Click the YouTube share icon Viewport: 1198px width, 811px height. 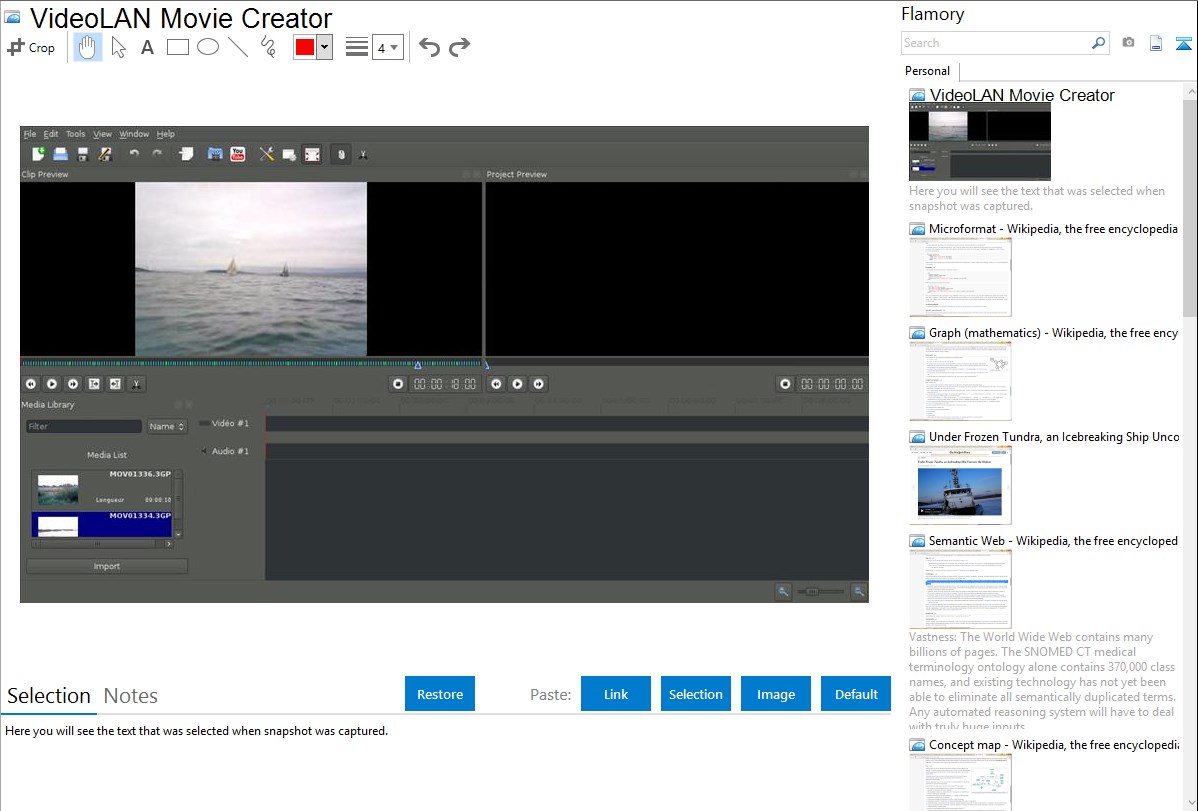(x=238, y=154)
